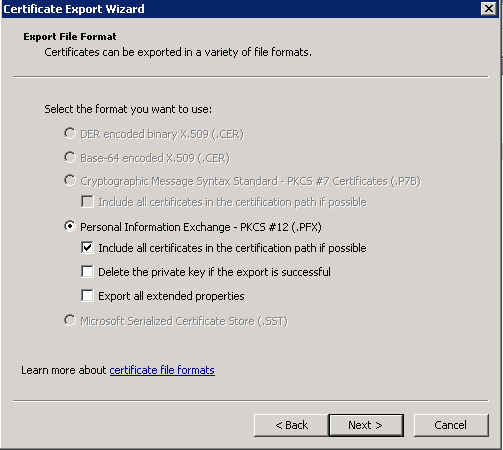Image resolution: width=503 pixels, height=450 pixels.
Task: Select DER encoded binary X.509 radio button
Action: 70,133
